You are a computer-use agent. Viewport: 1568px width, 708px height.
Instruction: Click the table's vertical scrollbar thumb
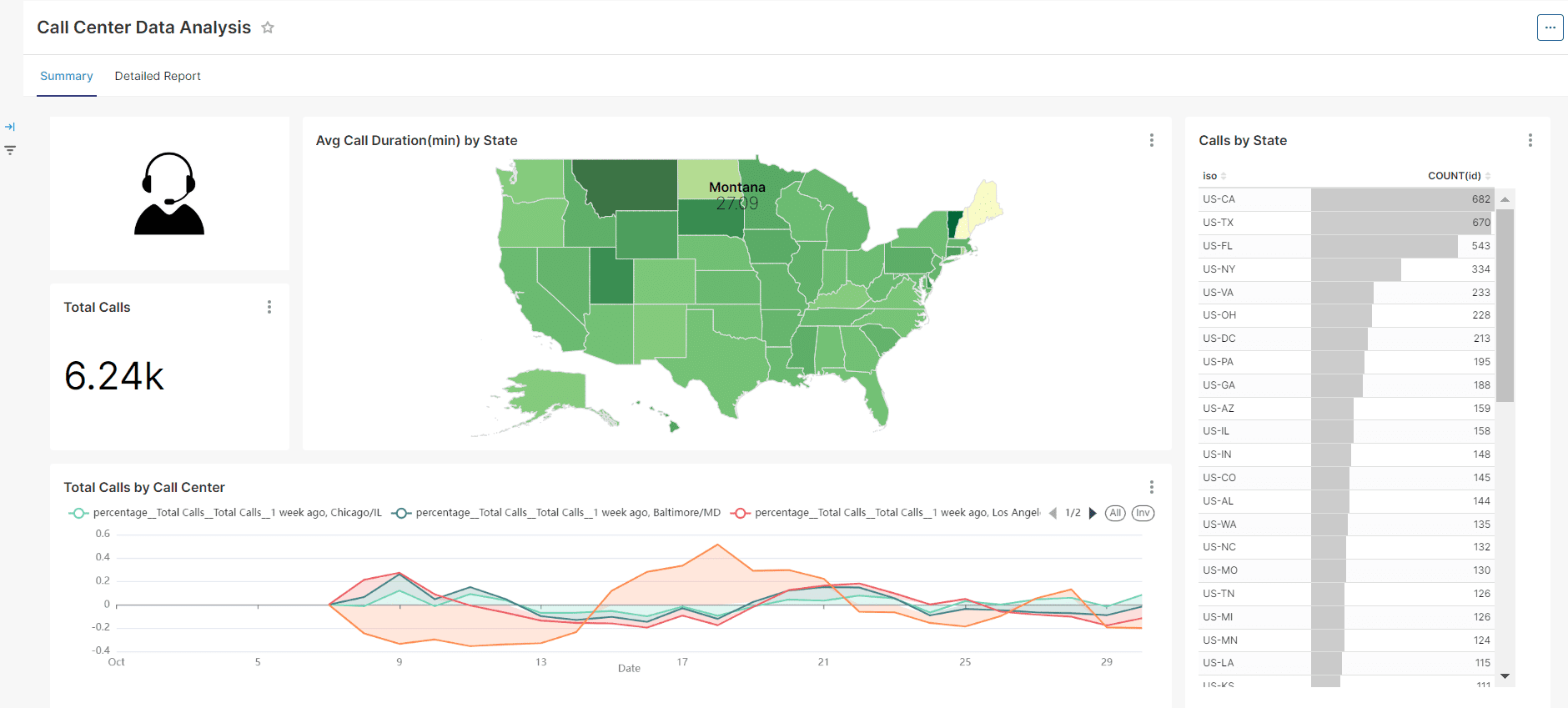[x=1505, y=304]
